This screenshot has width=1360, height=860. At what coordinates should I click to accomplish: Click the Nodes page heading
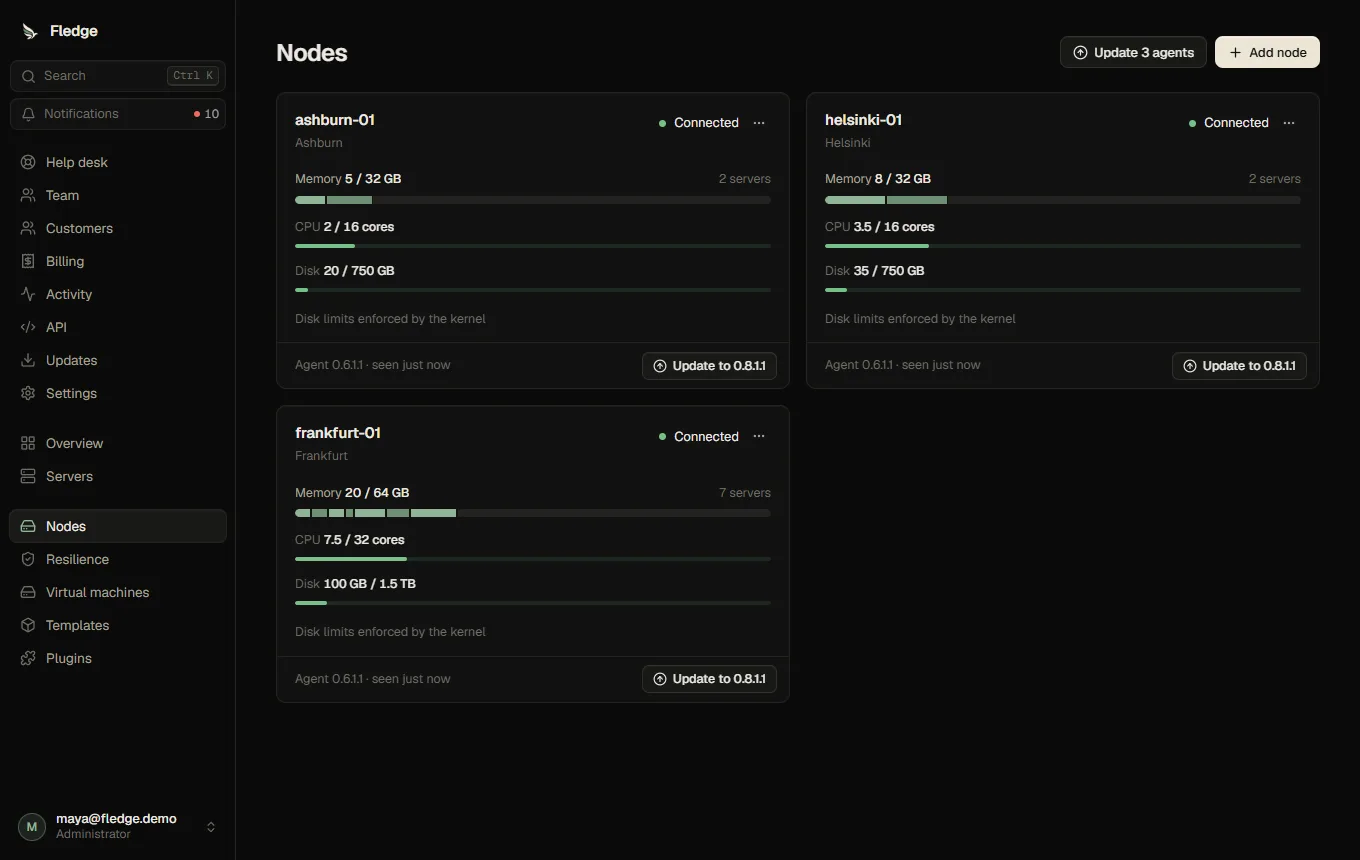pos(312,53)
